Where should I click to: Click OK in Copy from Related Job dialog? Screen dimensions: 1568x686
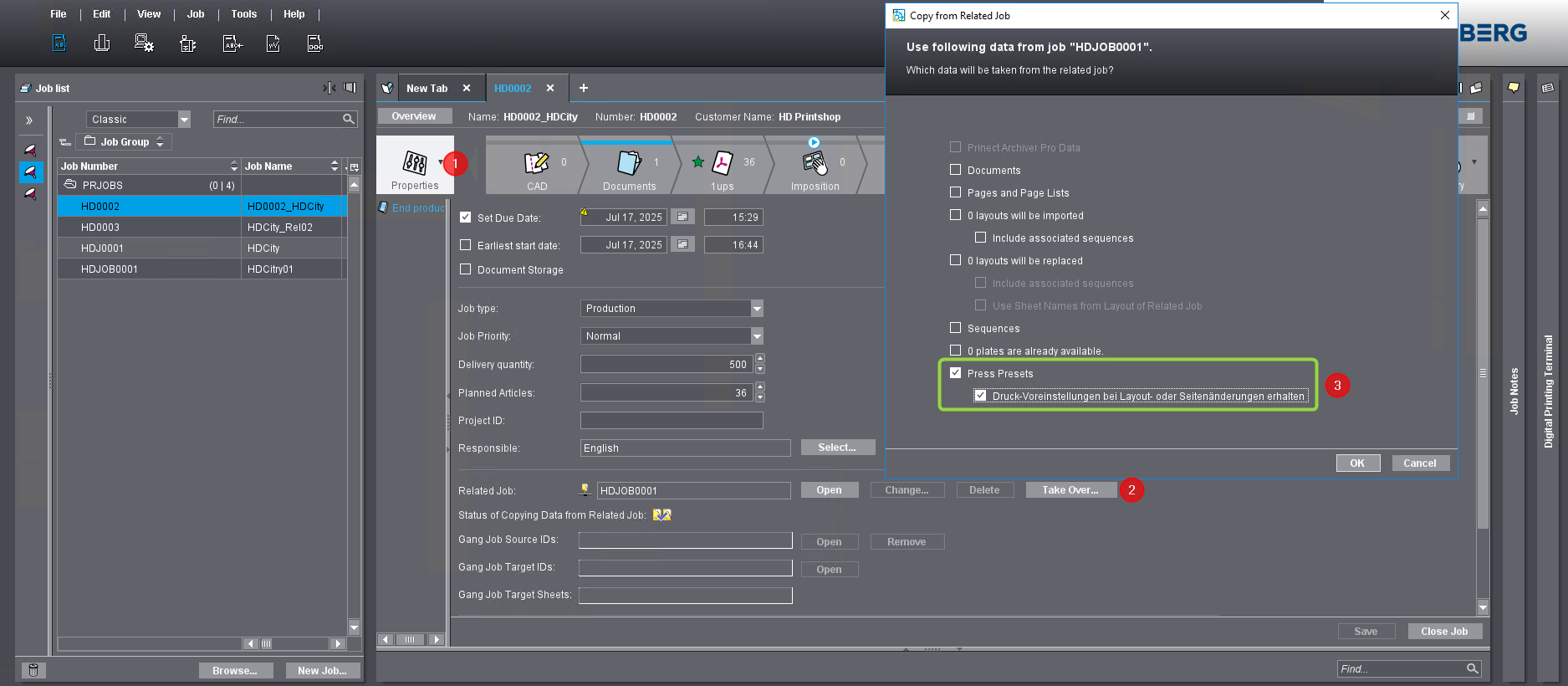(x=1356, y=463)
